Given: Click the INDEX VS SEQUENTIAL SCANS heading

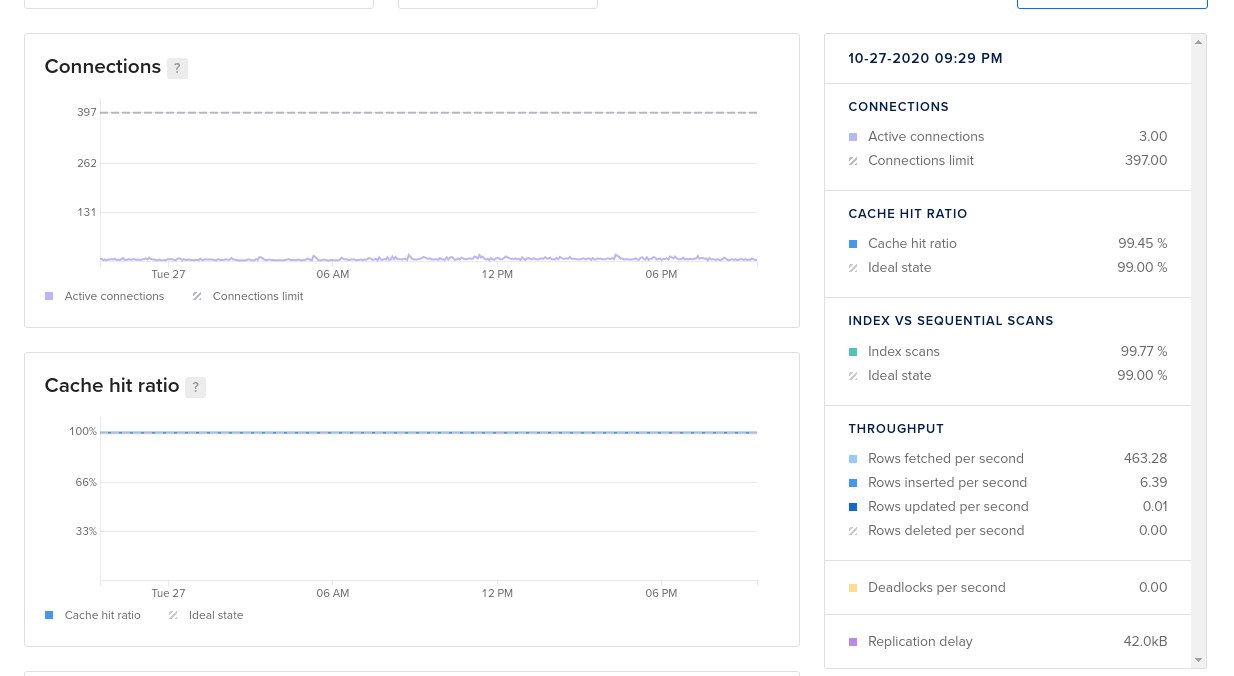Looking at the screenshot, I should point(951,321).
